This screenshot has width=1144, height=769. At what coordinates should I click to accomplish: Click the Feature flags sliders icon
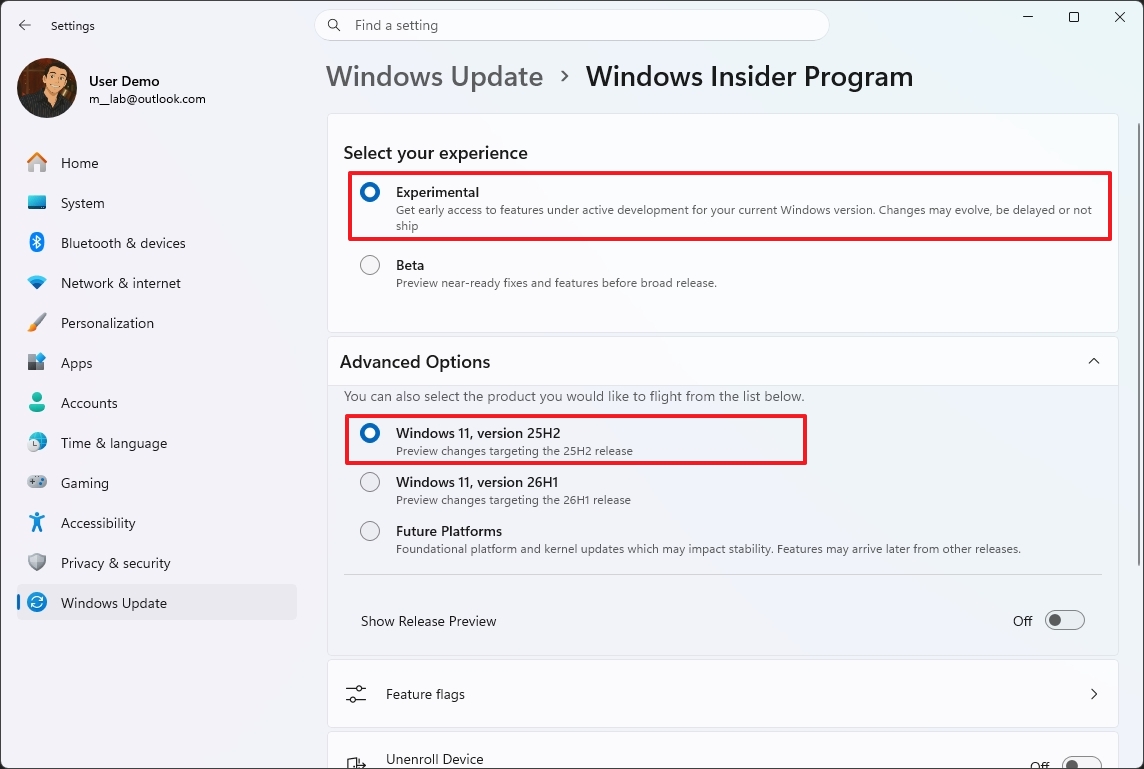pos(356,694)
